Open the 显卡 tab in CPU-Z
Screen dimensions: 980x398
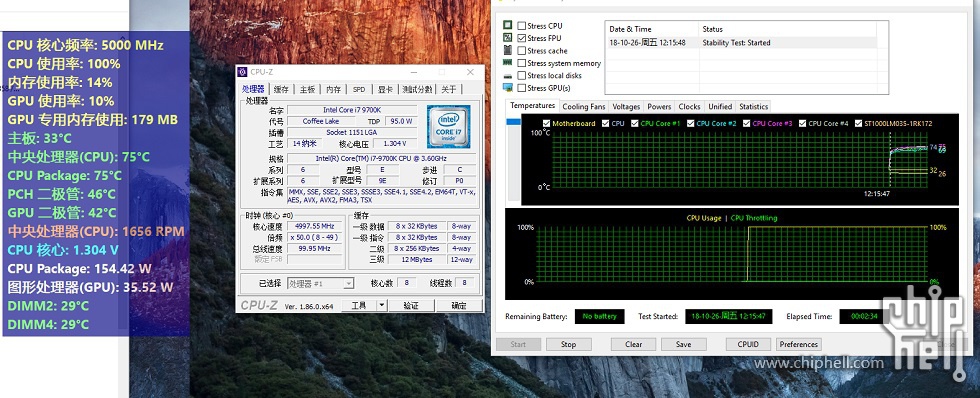pyautogui.click(x=384, y=90)
